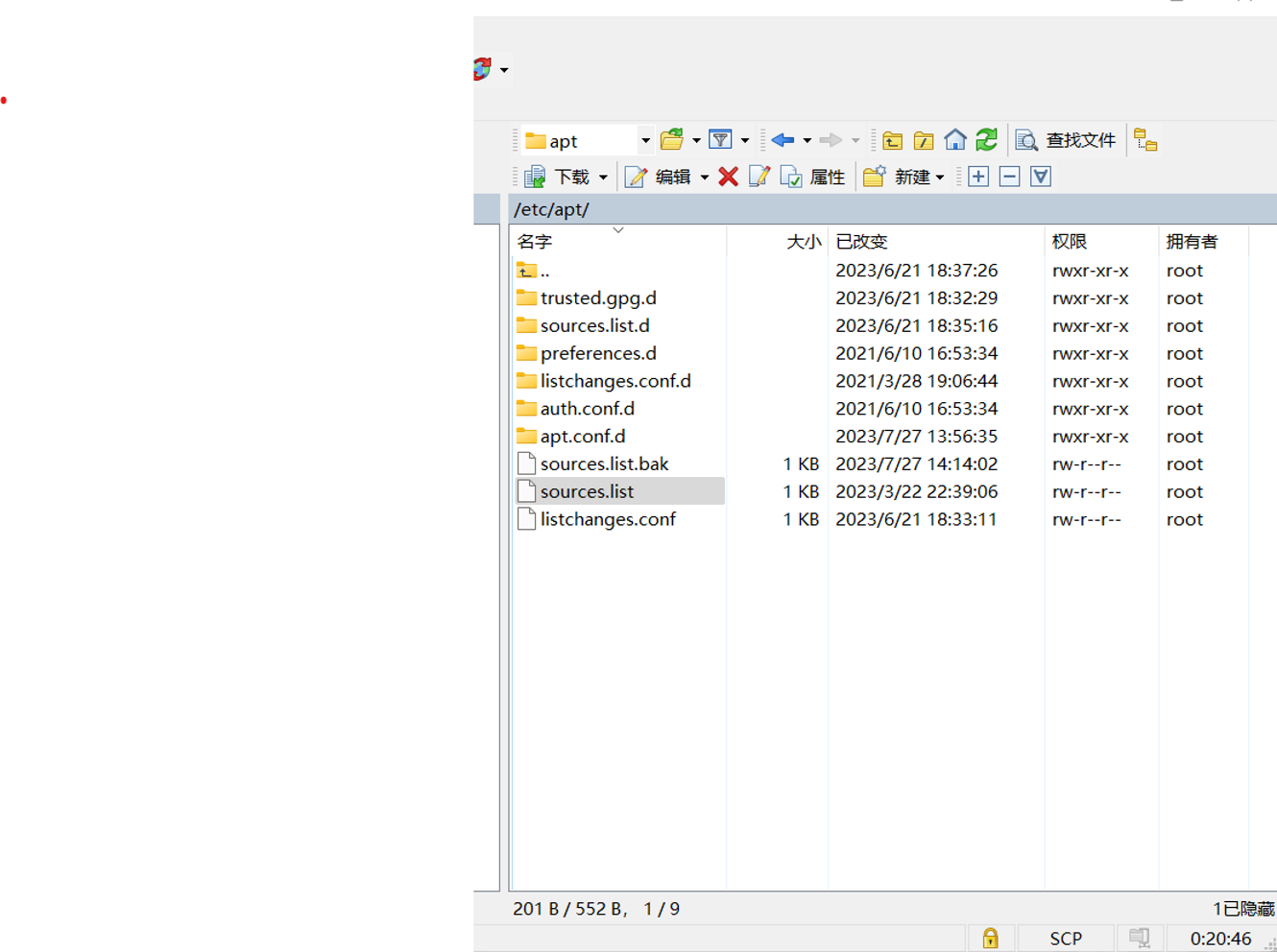The image size is (1277, 952).
Task: Expand the apt directory dropdown
Action: [645, 141]
